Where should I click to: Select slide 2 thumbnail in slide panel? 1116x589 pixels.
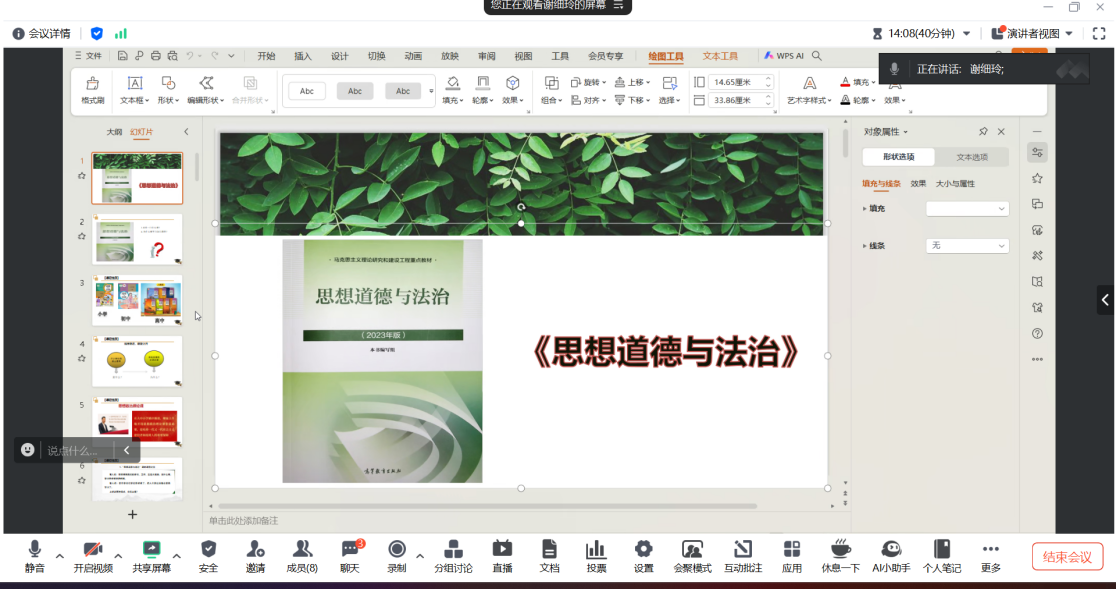coord(138,240)
